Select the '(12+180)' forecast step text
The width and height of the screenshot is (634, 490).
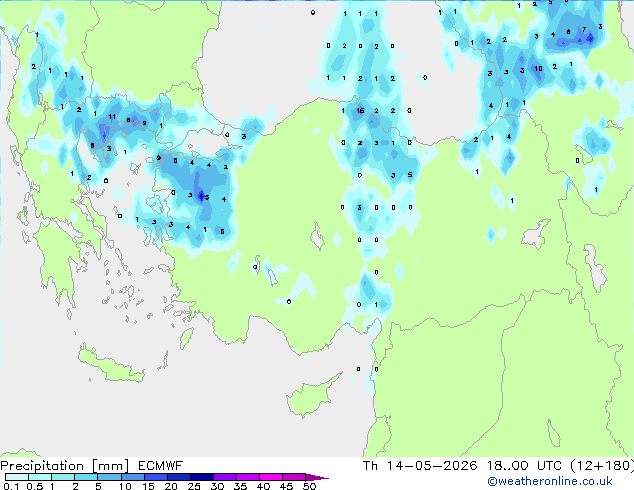pyautogui.click(x=602, y=466)
